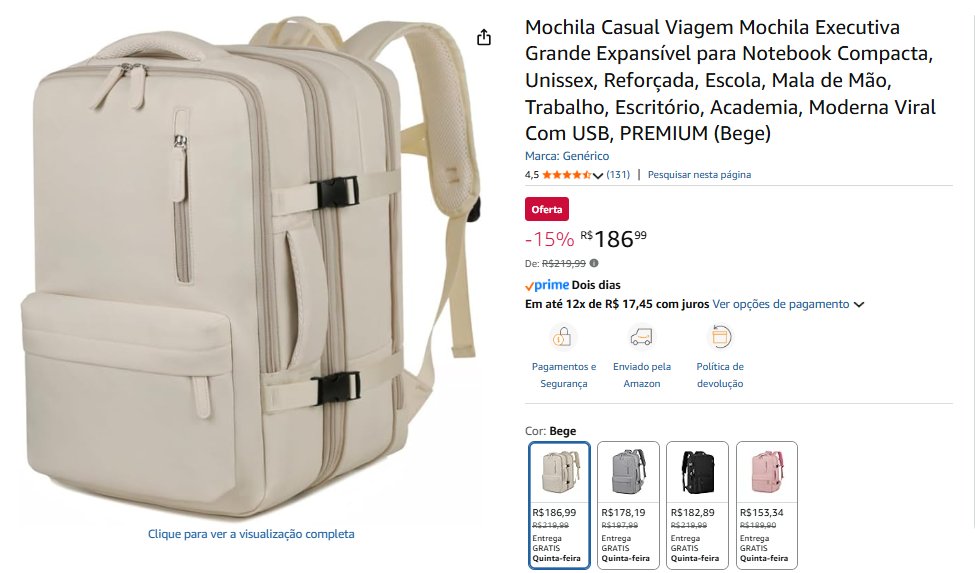Click the red Oferta deal badge

[547, 209]
